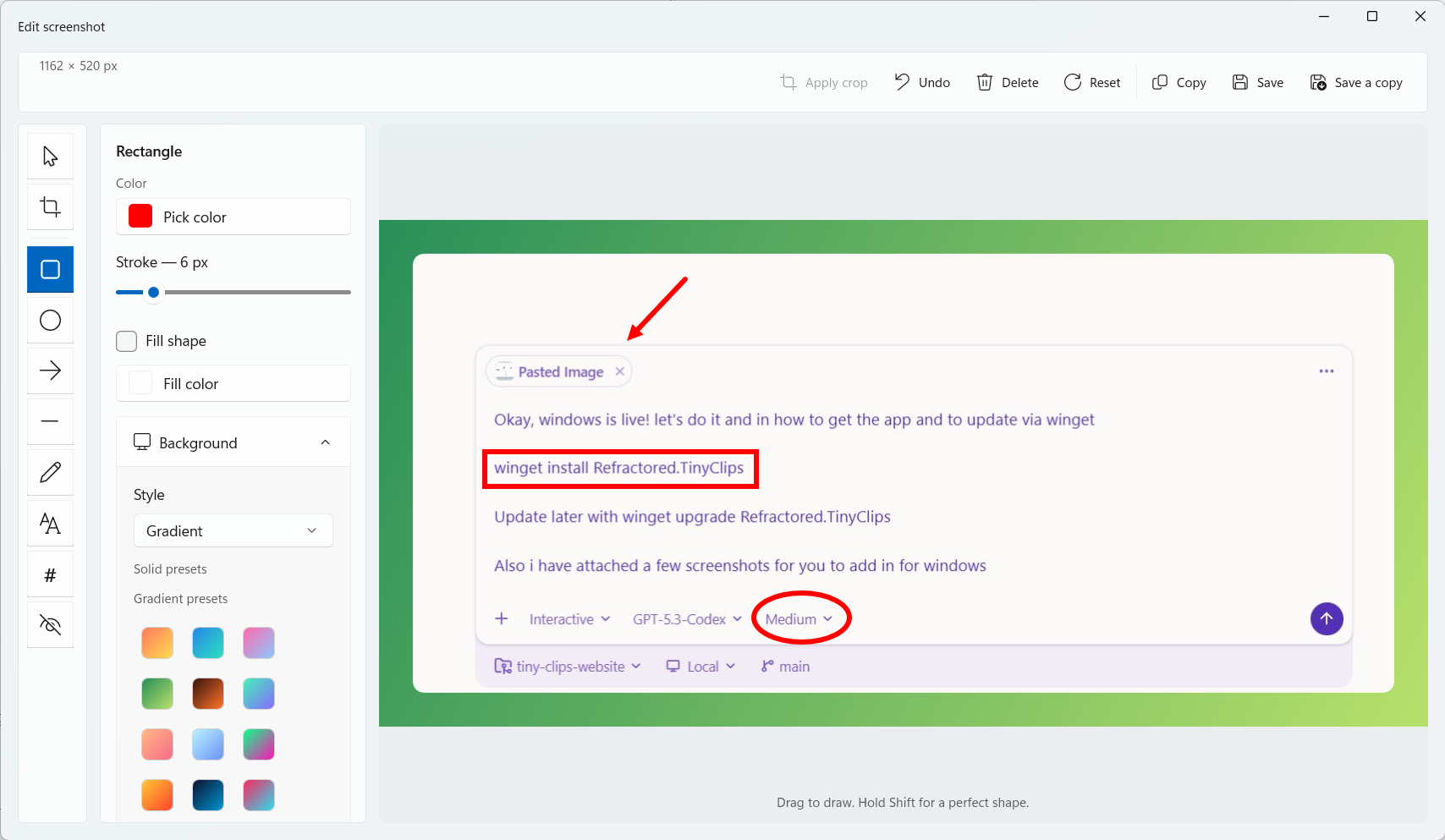Screen dimensions: 1445x840
Task: Choose the bright orange-yellow gradient preset
Action: [157, 795]
